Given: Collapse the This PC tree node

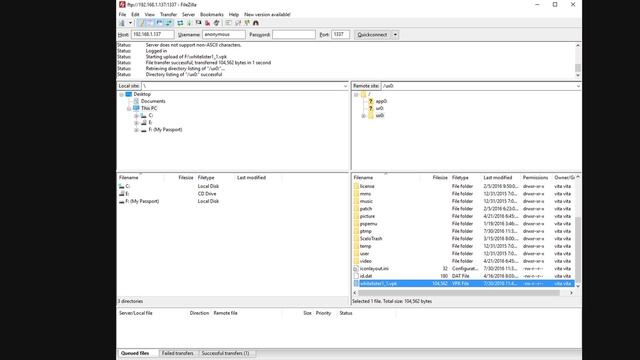Looking at the screenshot, I should [x=129, y=109].
